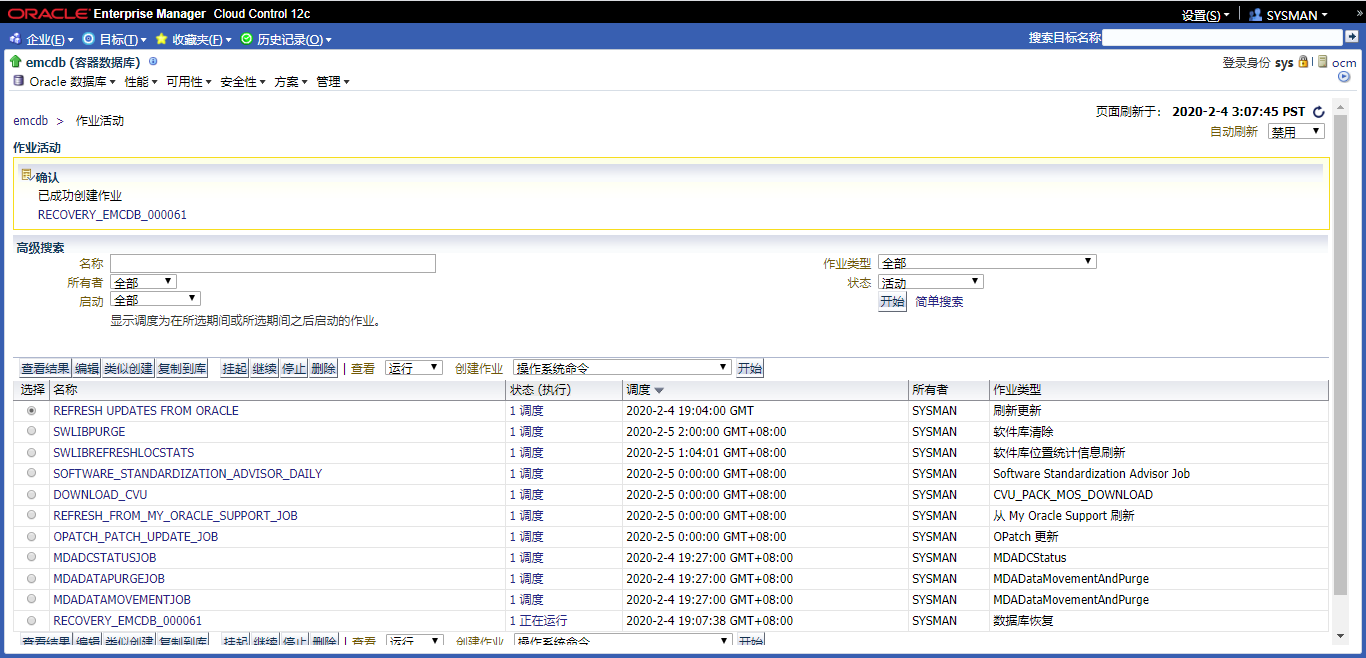Click the 名称 search input field
This screenshot has width=1366, height=658.
tap(273, 263)
